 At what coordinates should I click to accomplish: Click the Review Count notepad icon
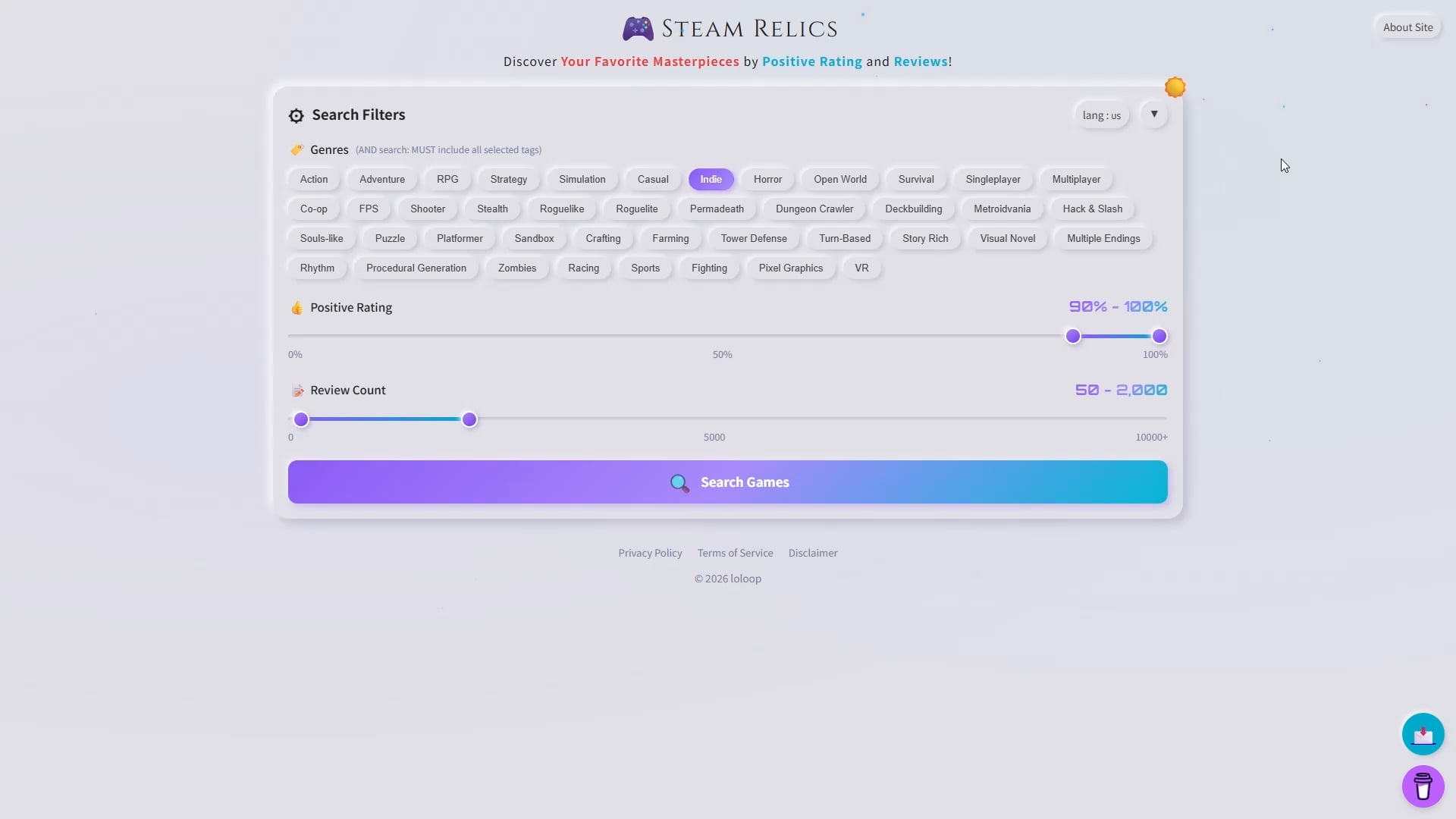[x=297, y=391]
